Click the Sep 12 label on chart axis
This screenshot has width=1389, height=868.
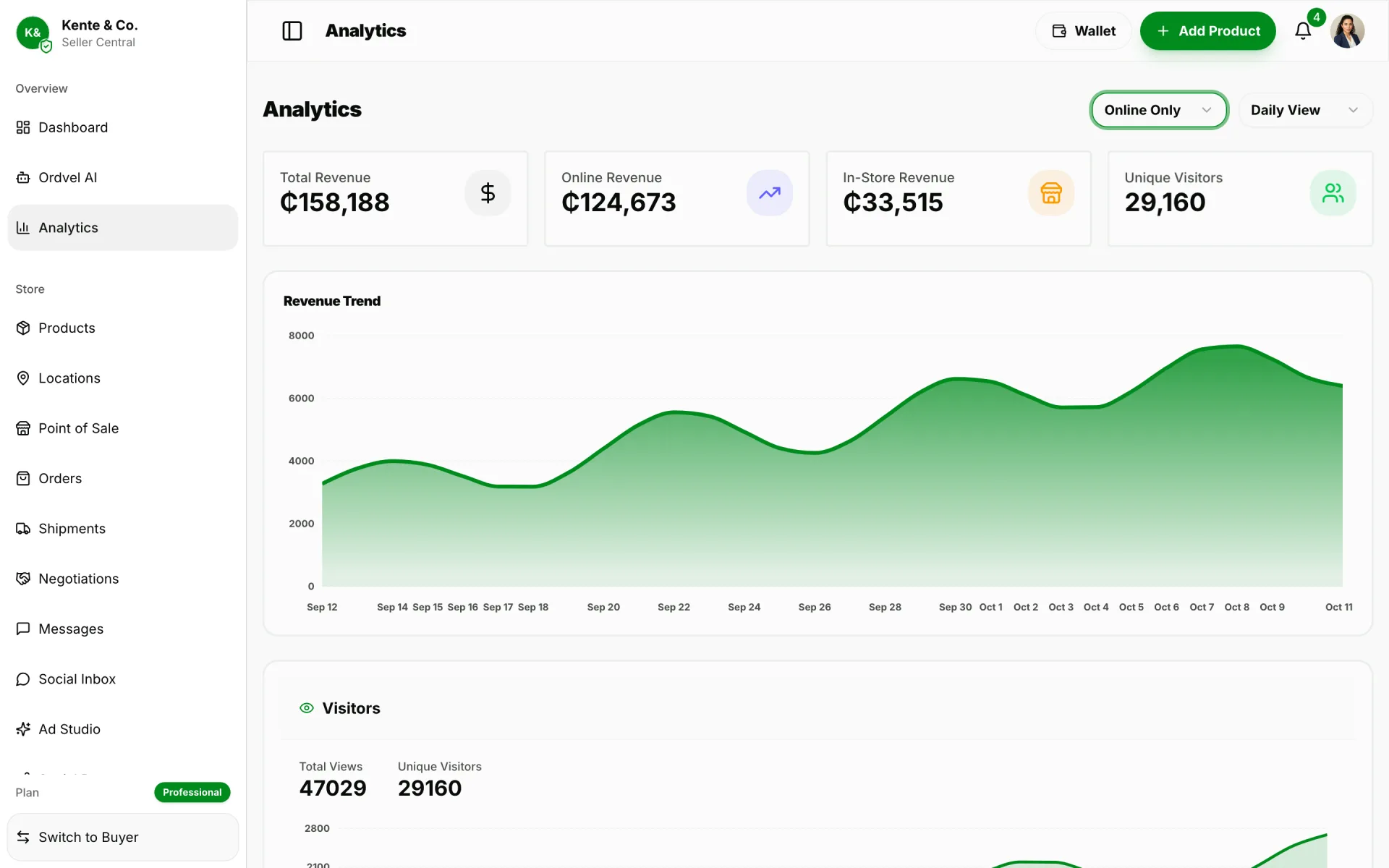tap(322, 607)
